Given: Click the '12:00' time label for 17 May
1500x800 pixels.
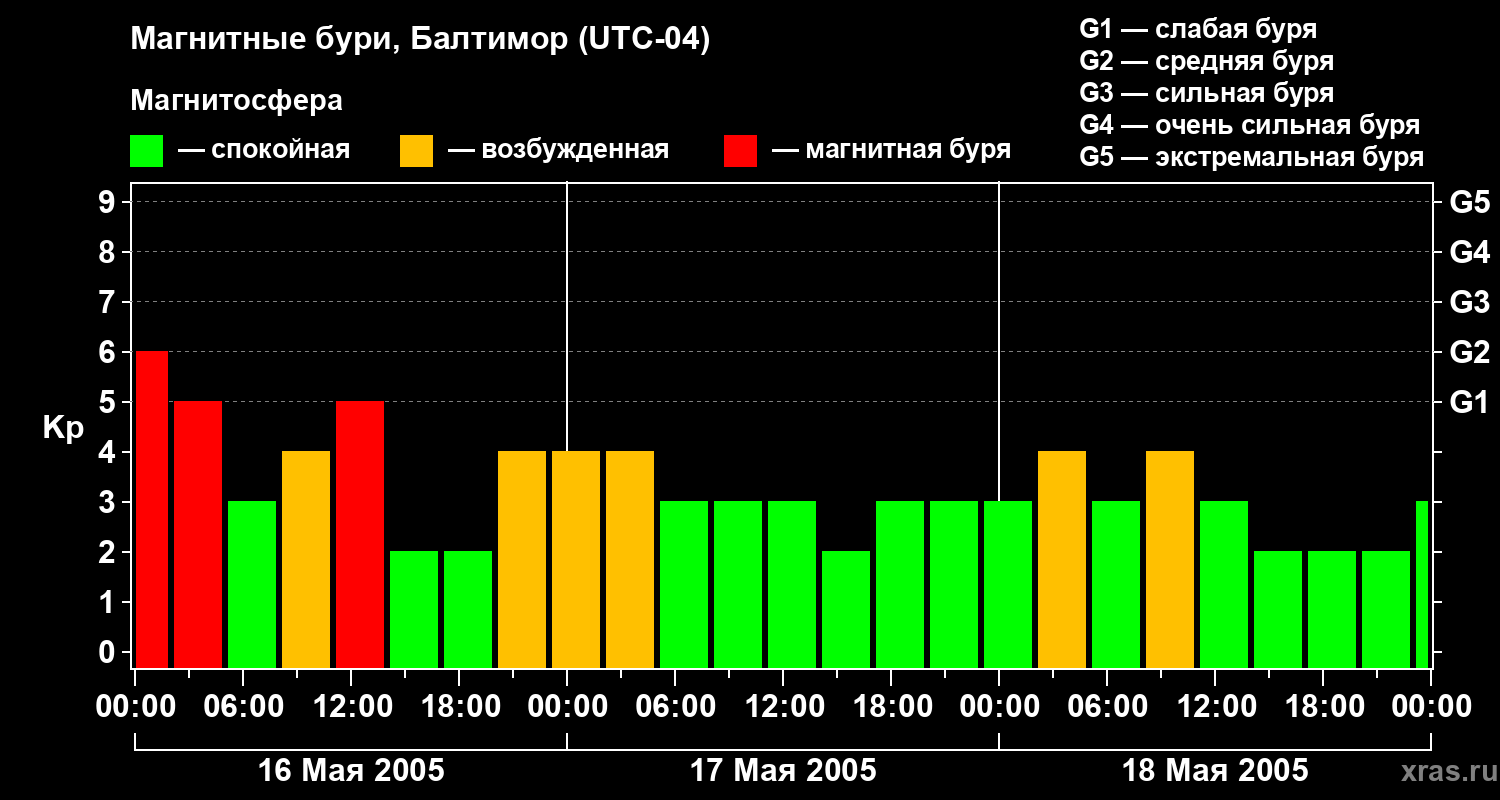Looking at the screenshot, I should [784, 706].
